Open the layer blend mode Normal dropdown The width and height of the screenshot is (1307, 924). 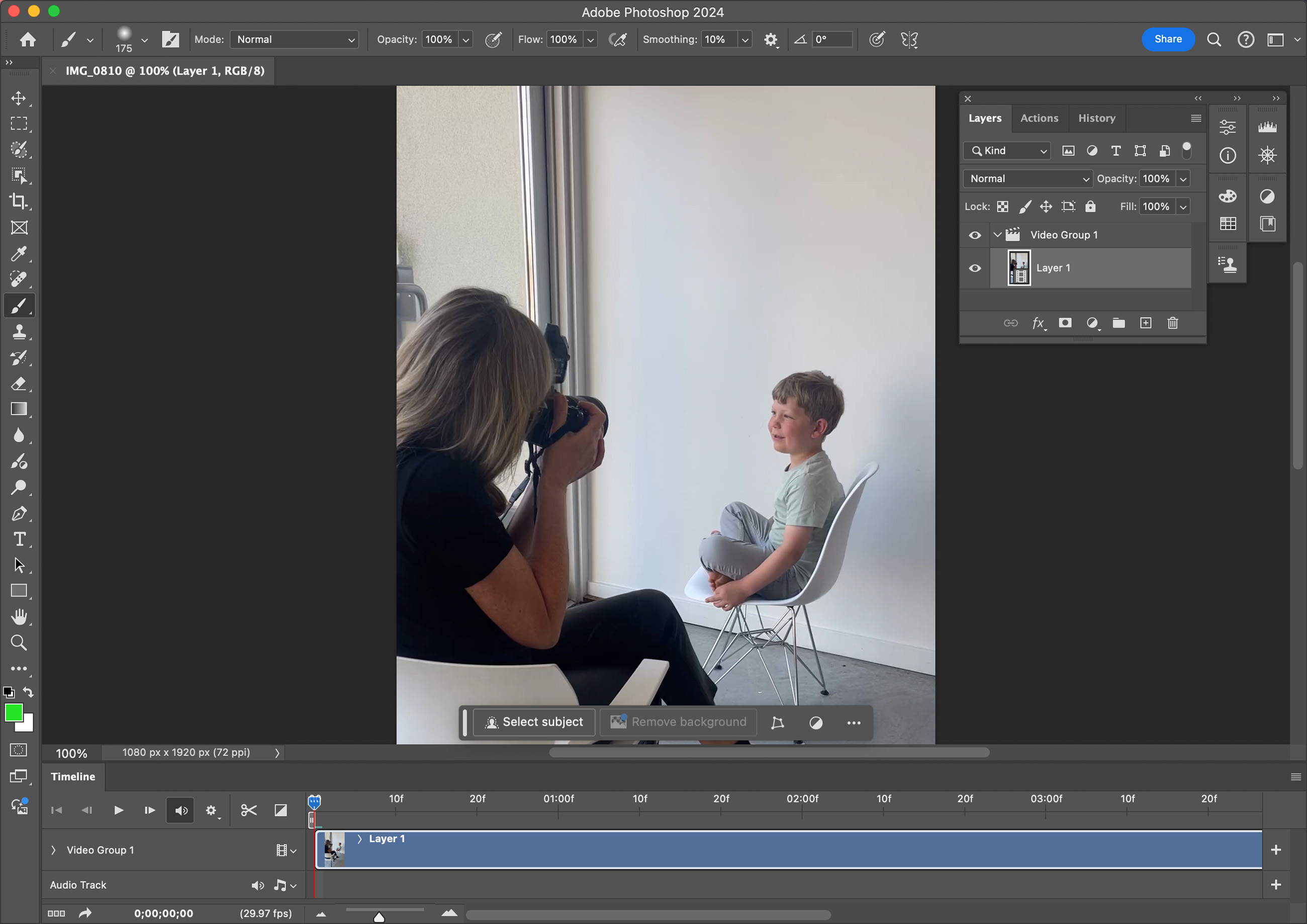pyautogui.click(x=1028, y=179)
